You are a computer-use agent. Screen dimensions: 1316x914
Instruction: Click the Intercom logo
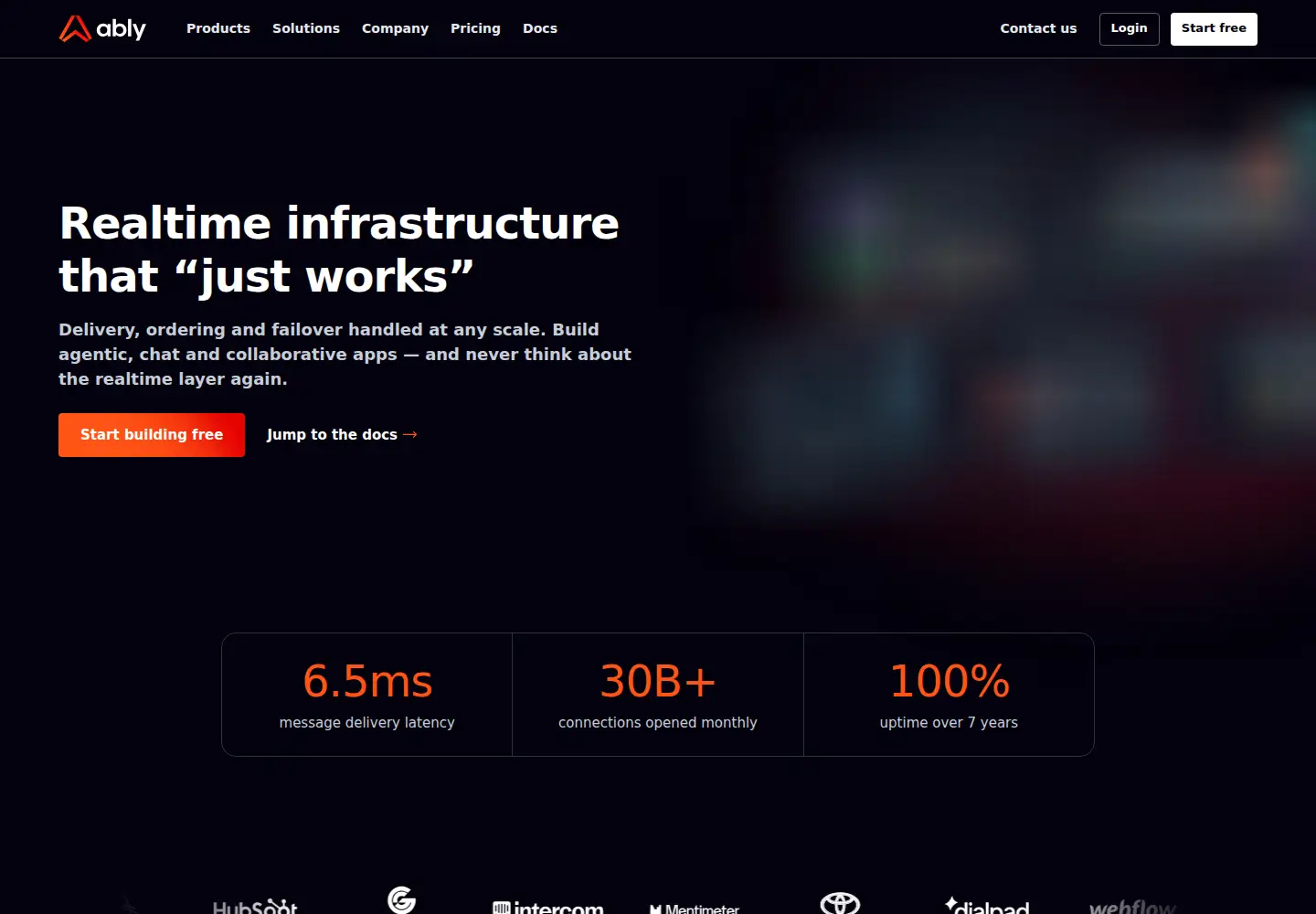(548, 907)
